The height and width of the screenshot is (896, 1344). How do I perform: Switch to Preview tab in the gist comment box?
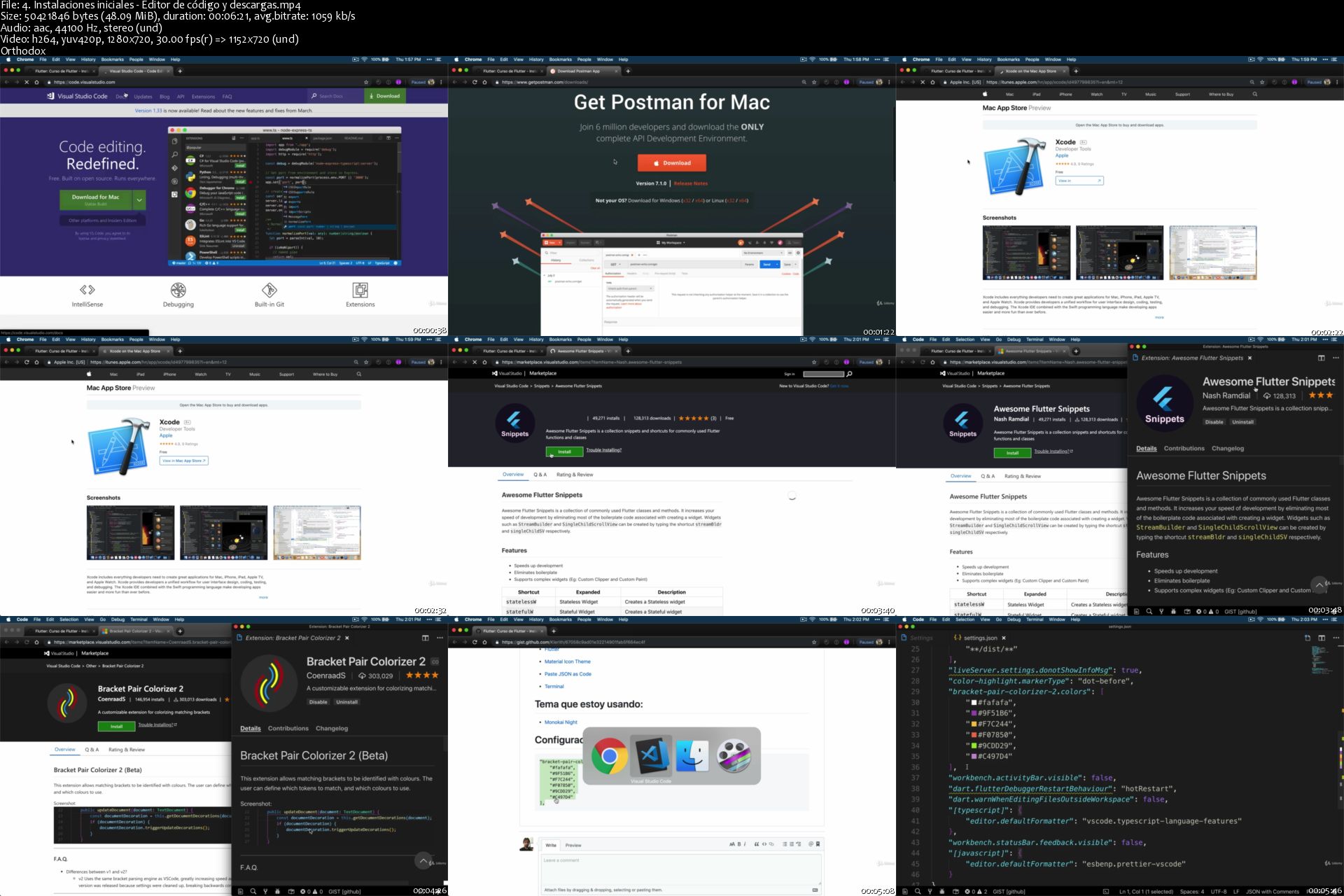tap(573, 845)
